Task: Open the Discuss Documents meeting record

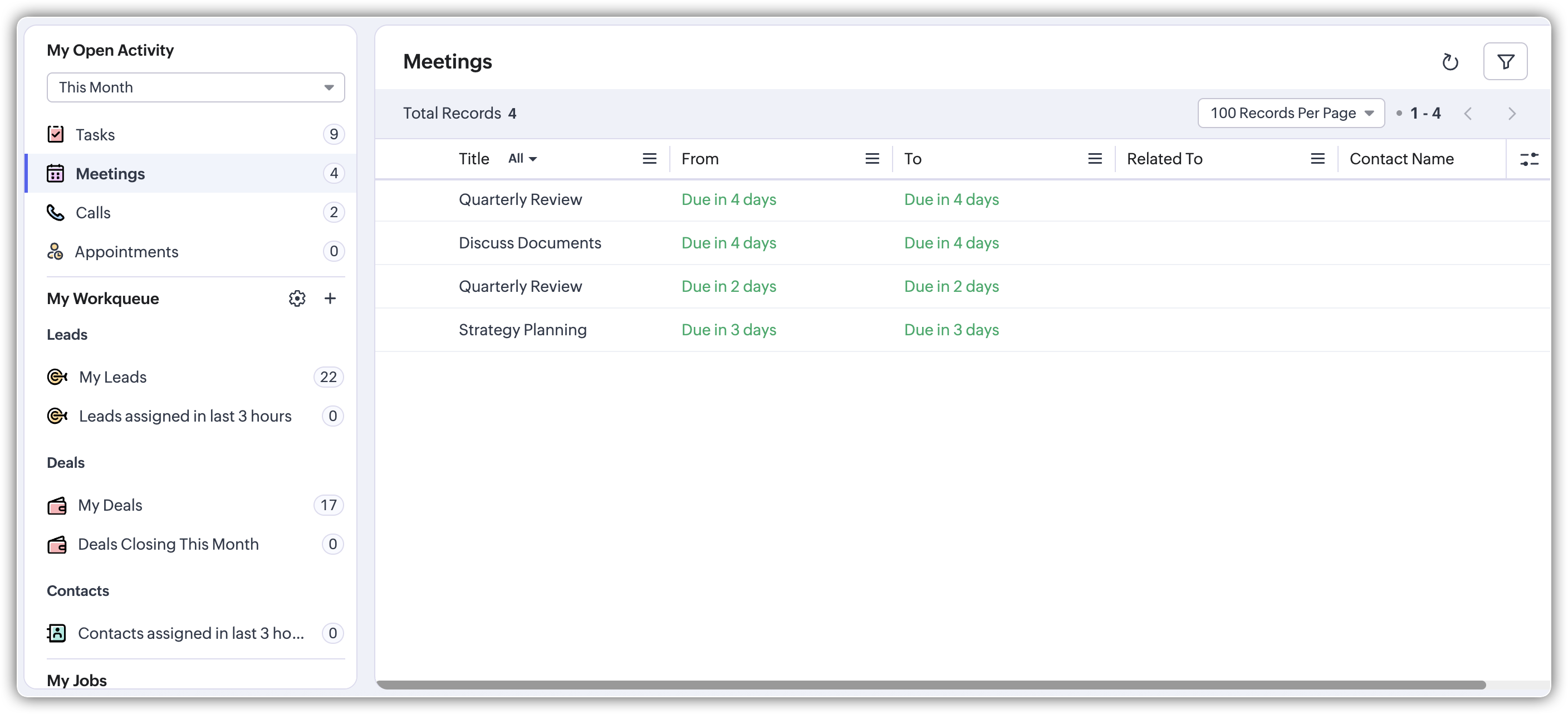Action: 530,243
